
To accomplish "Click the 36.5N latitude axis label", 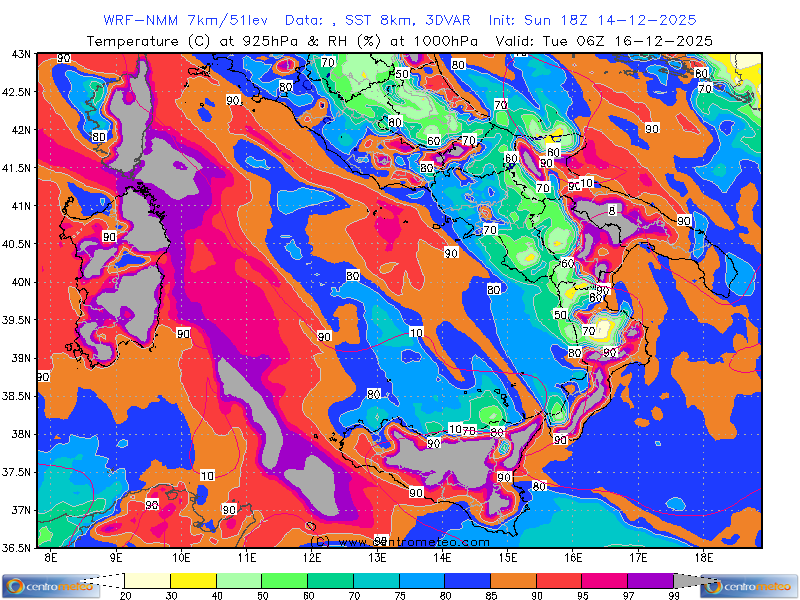I will [17, 548].
